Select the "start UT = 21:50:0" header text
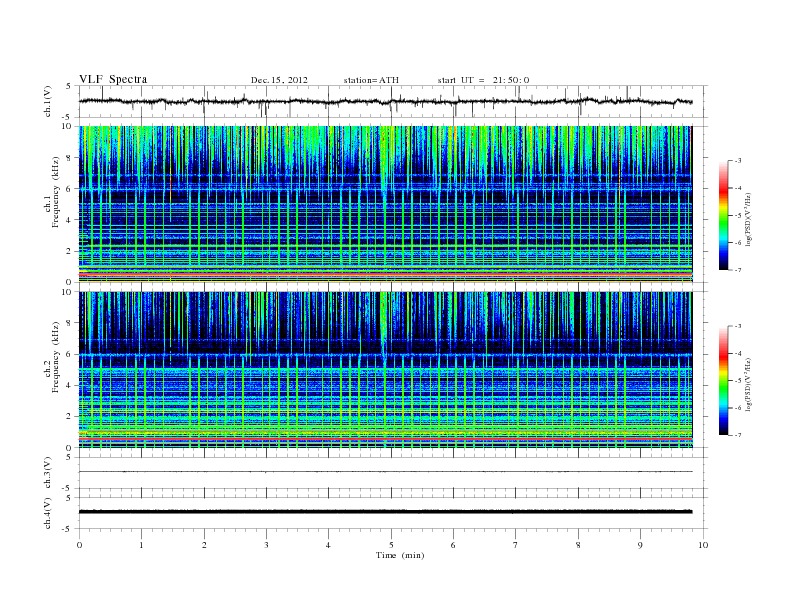This screenshot has height=612, width=792. [483, 80]
